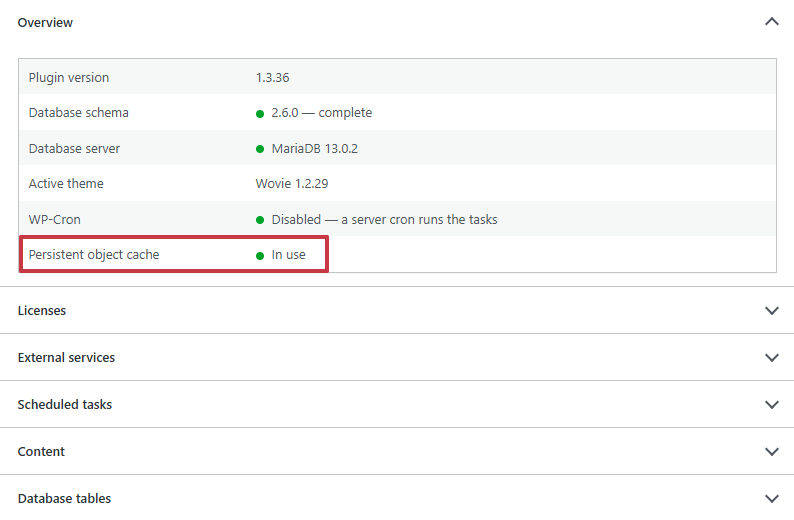Click the green dot beside In use
The height and width of the screenshot is (520, 794).
tap(260, 256)
